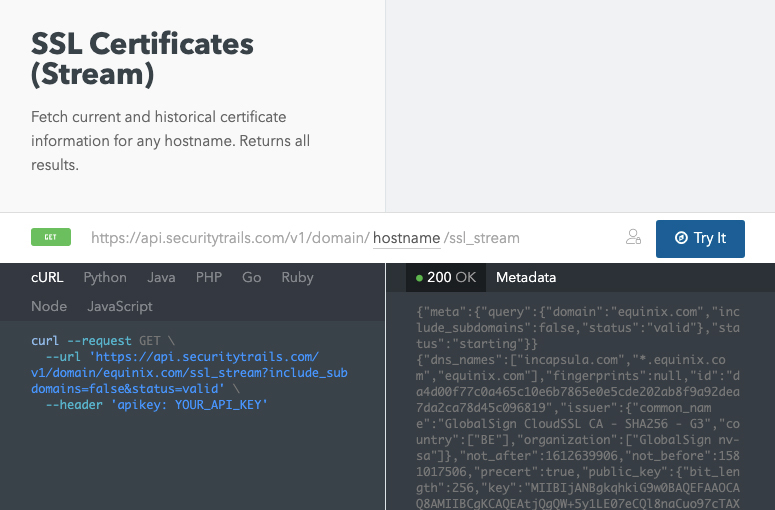
Task: Click the 'dns_names' line in the response
Action: coord(571,360)
